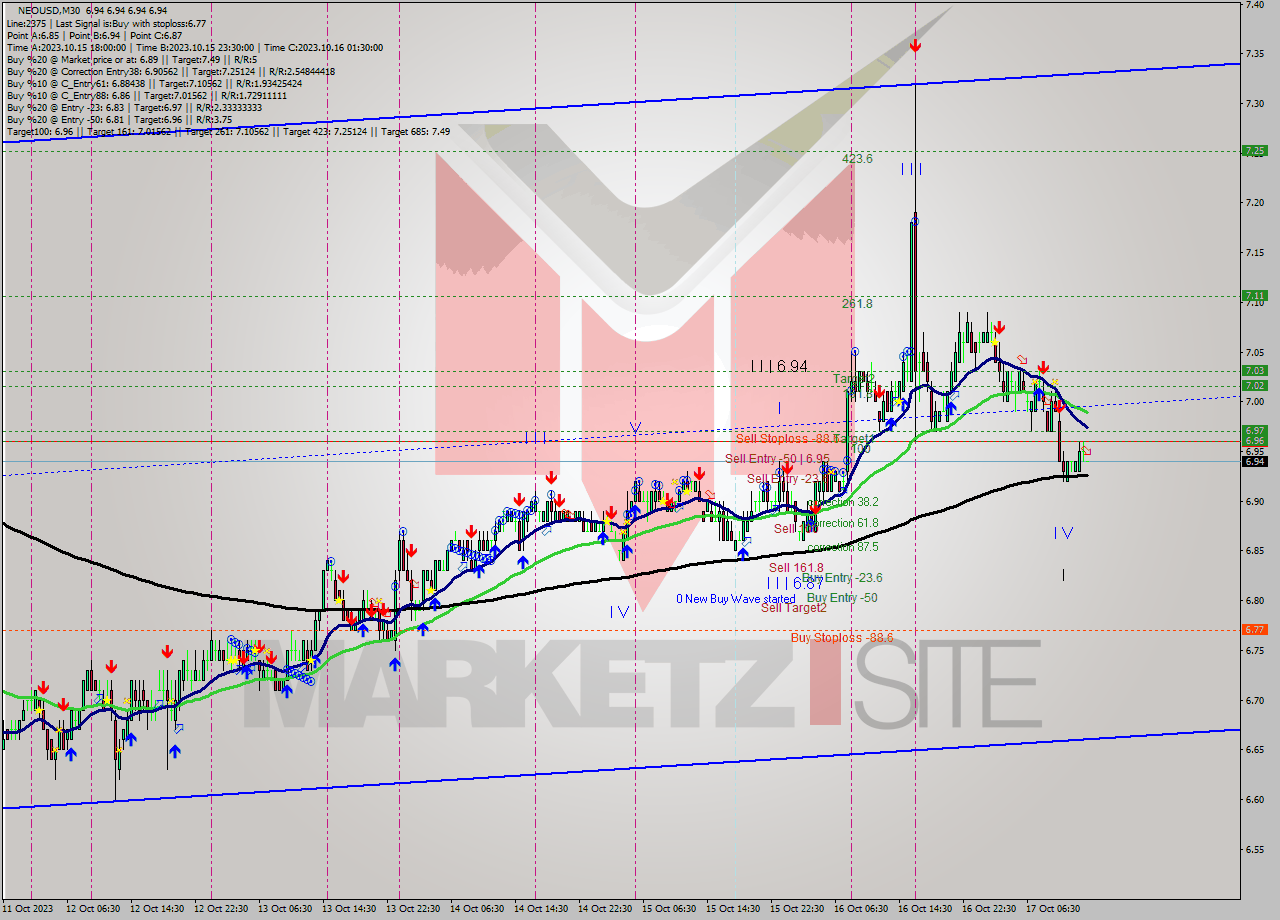Select the '261.8' Fibonacci level label

(x=857, y=303)
